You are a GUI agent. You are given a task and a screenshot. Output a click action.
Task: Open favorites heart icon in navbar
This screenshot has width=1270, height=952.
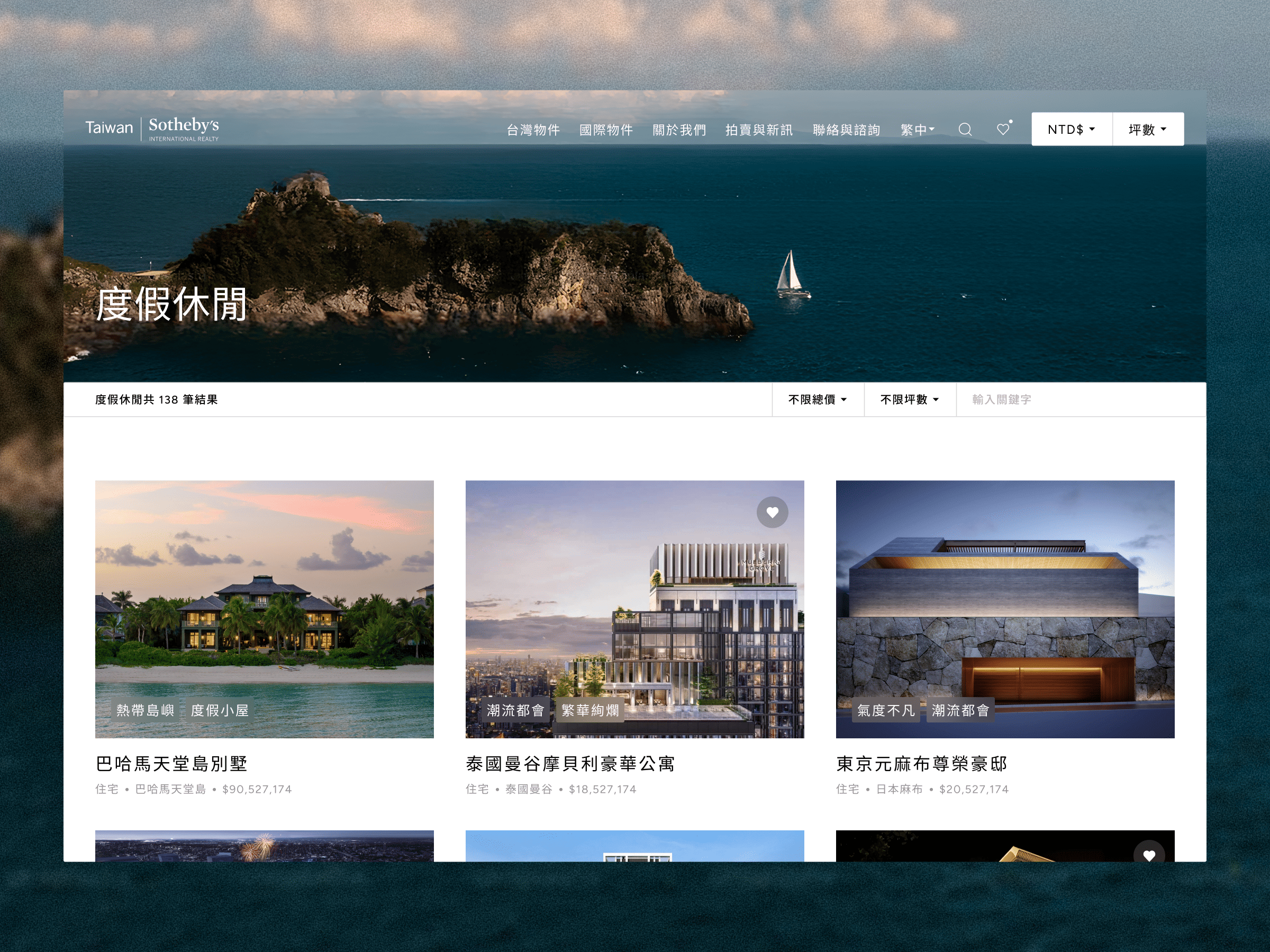tap(1003, 130)
